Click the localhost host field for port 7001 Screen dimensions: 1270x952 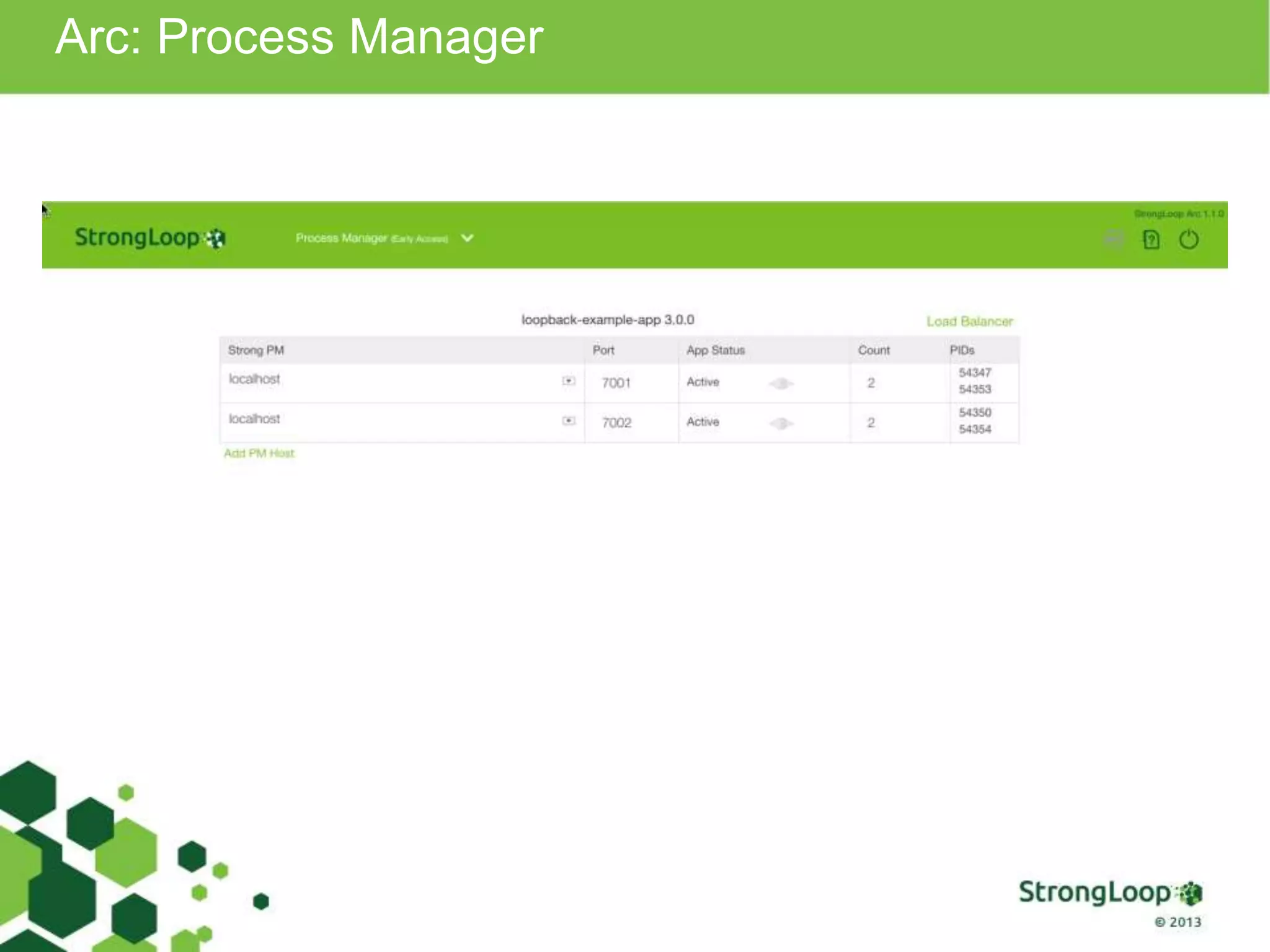point(402,382)
